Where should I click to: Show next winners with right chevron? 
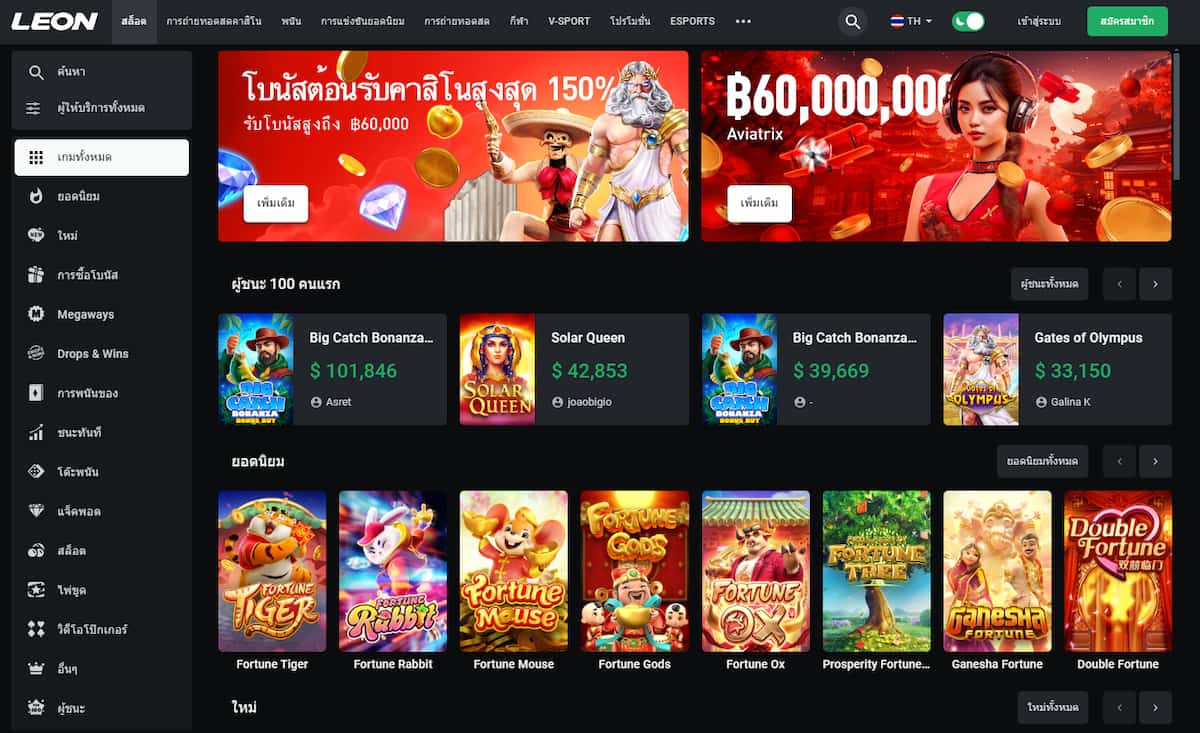click(1155, 284)
